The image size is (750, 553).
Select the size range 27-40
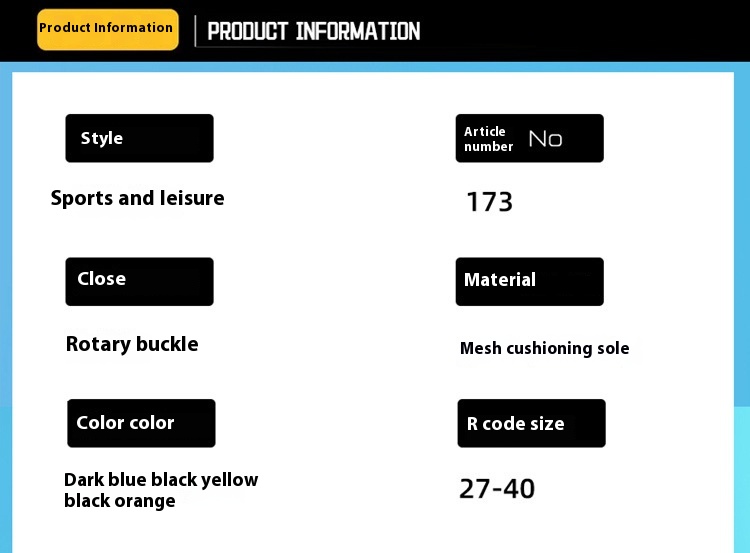tap(497, 489)
